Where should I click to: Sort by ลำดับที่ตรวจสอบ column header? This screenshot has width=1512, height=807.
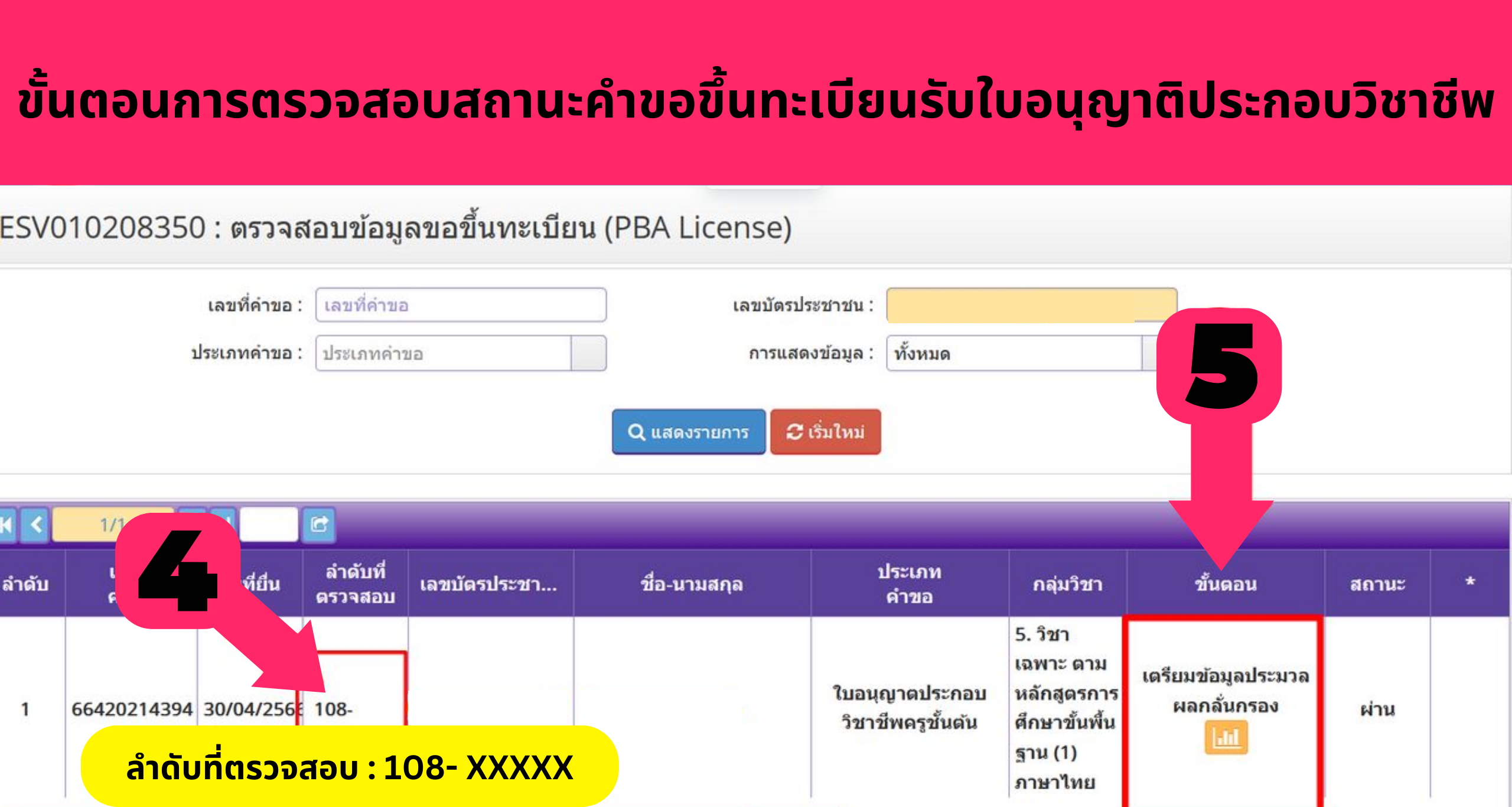point(356,584)
